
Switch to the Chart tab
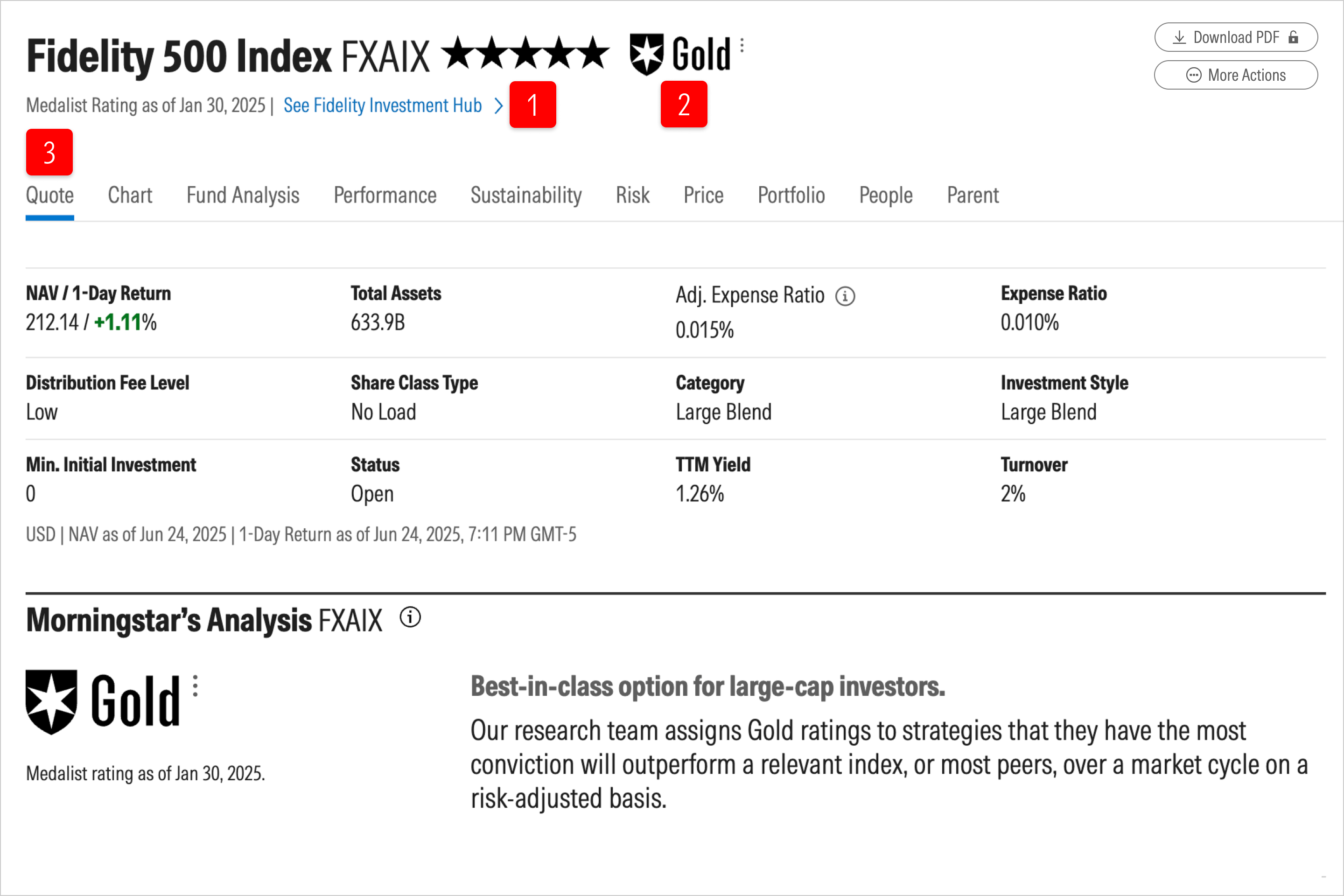click(x=130, y=196)
